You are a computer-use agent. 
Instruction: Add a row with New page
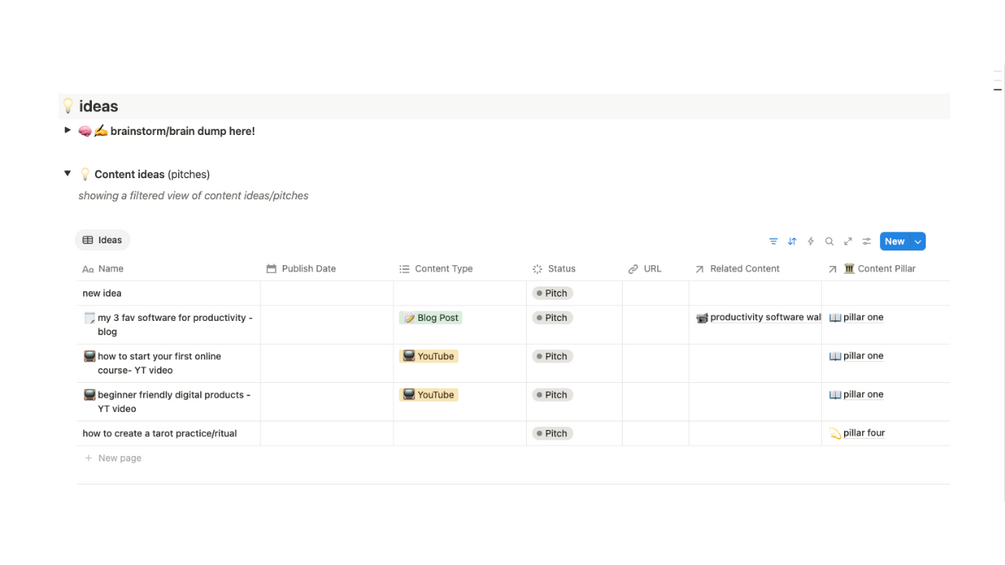coord(118,458)
